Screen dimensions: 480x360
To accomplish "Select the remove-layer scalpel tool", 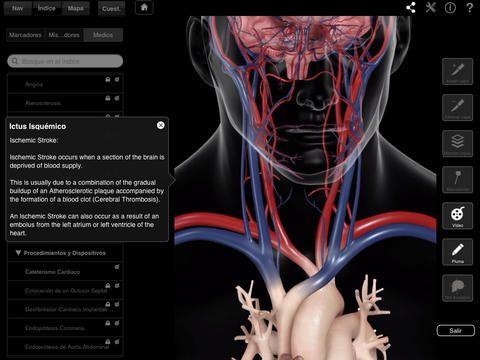I will click(x=457, y=107).
